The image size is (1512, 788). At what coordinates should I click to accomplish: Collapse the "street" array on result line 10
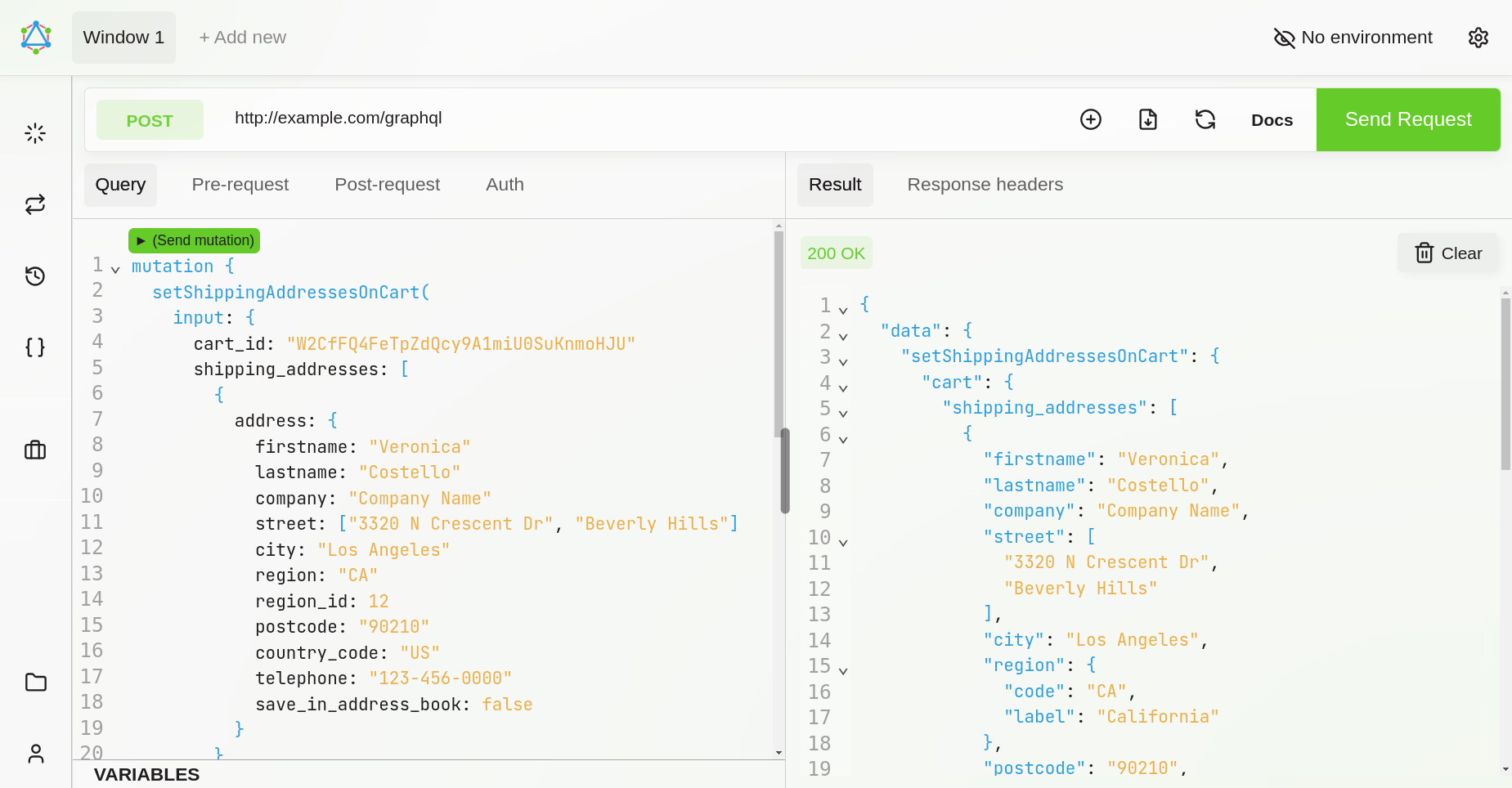pyautogui.click(x=843, y=542)
